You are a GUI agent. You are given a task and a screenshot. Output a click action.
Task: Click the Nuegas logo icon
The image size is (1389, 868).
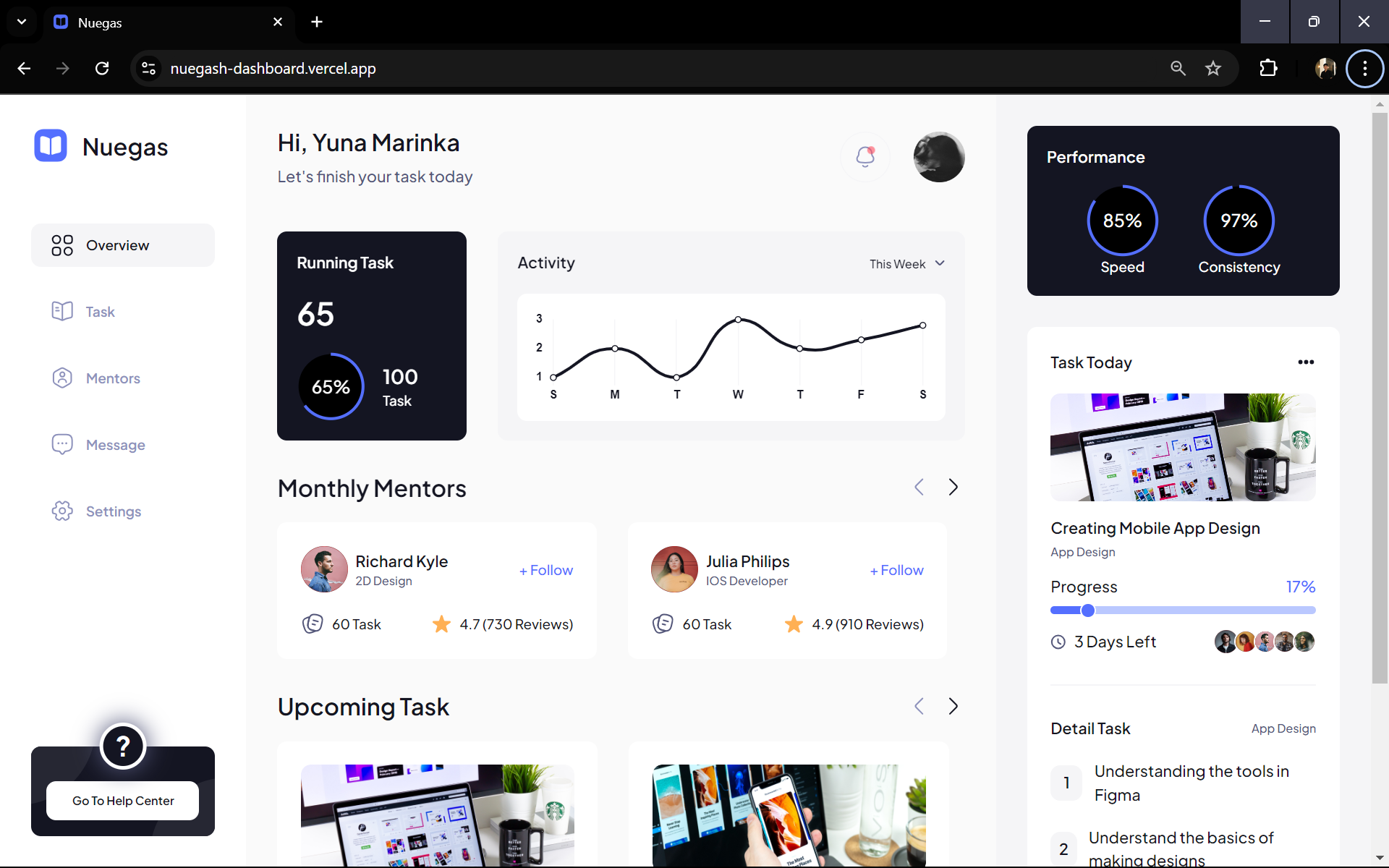51,146
